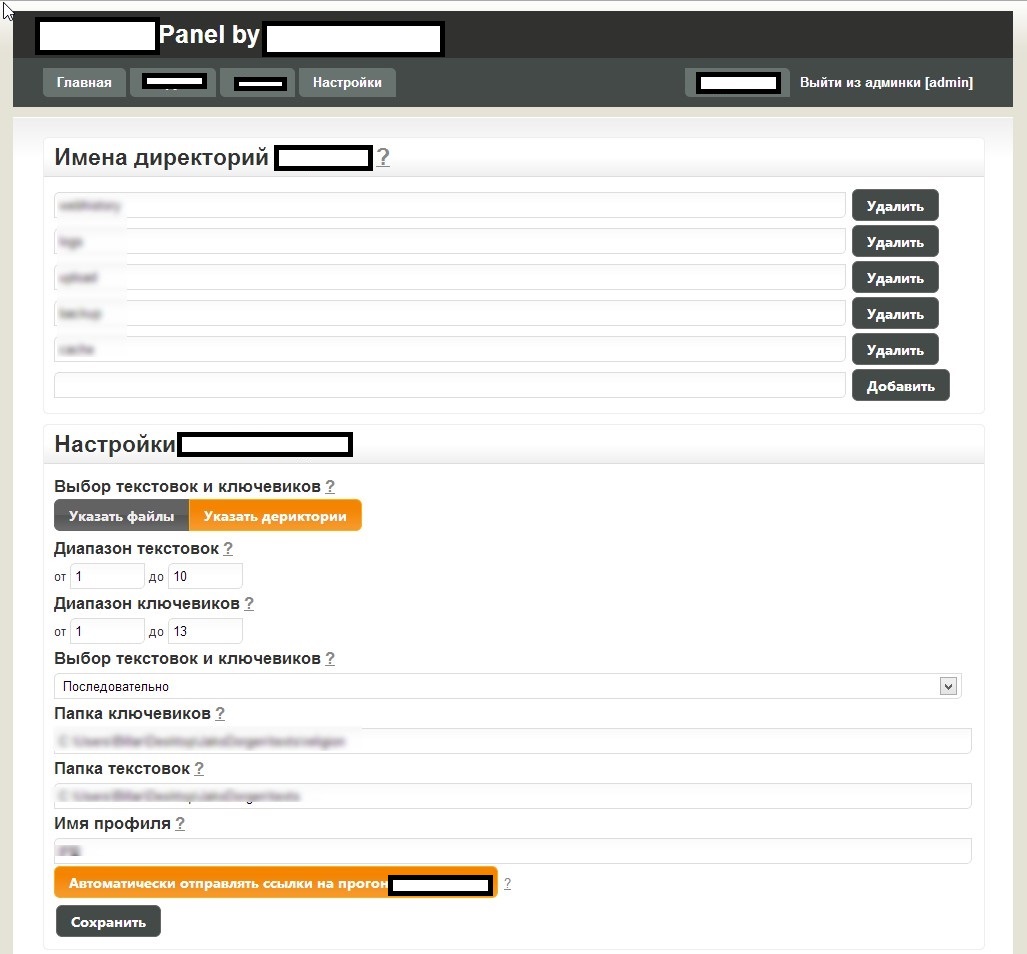Click help question mark beside Диапазон текстовок

pyautogui.click(x=228, y=549)
